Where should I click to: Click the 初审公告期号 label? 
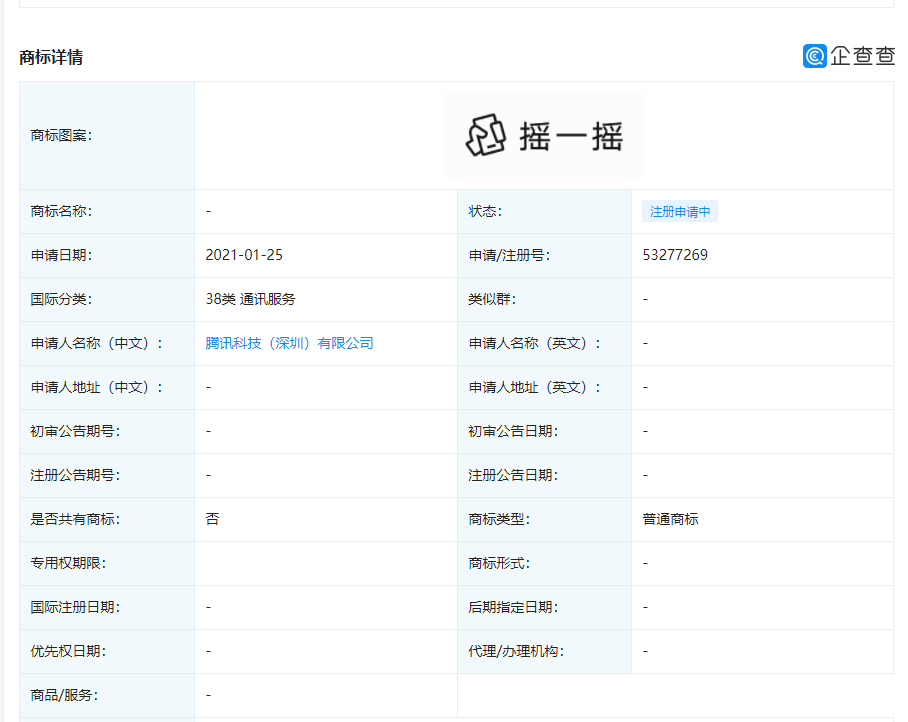click(x=75, y=431)
